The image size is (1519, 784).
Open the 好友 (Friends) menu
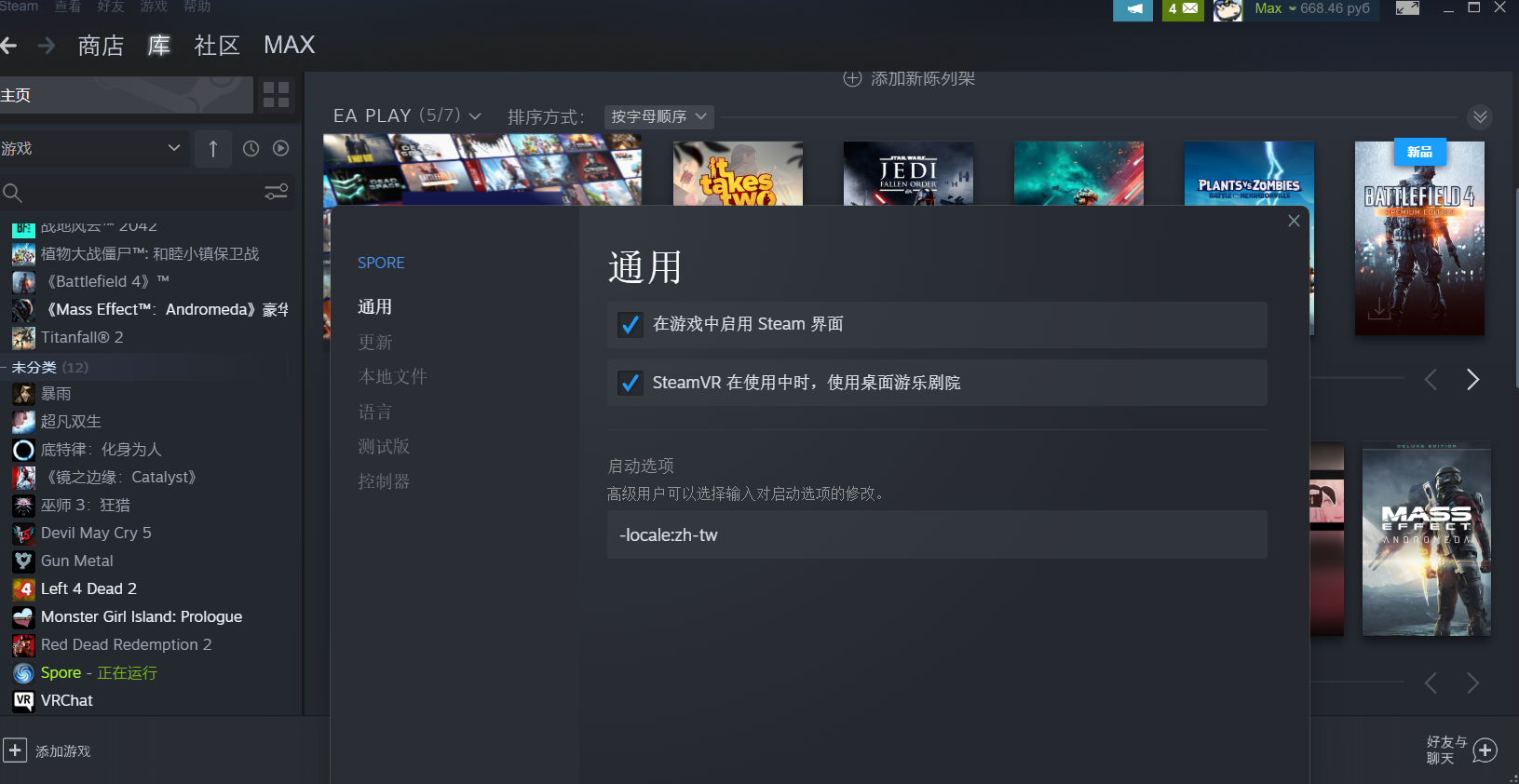(111, 7)
